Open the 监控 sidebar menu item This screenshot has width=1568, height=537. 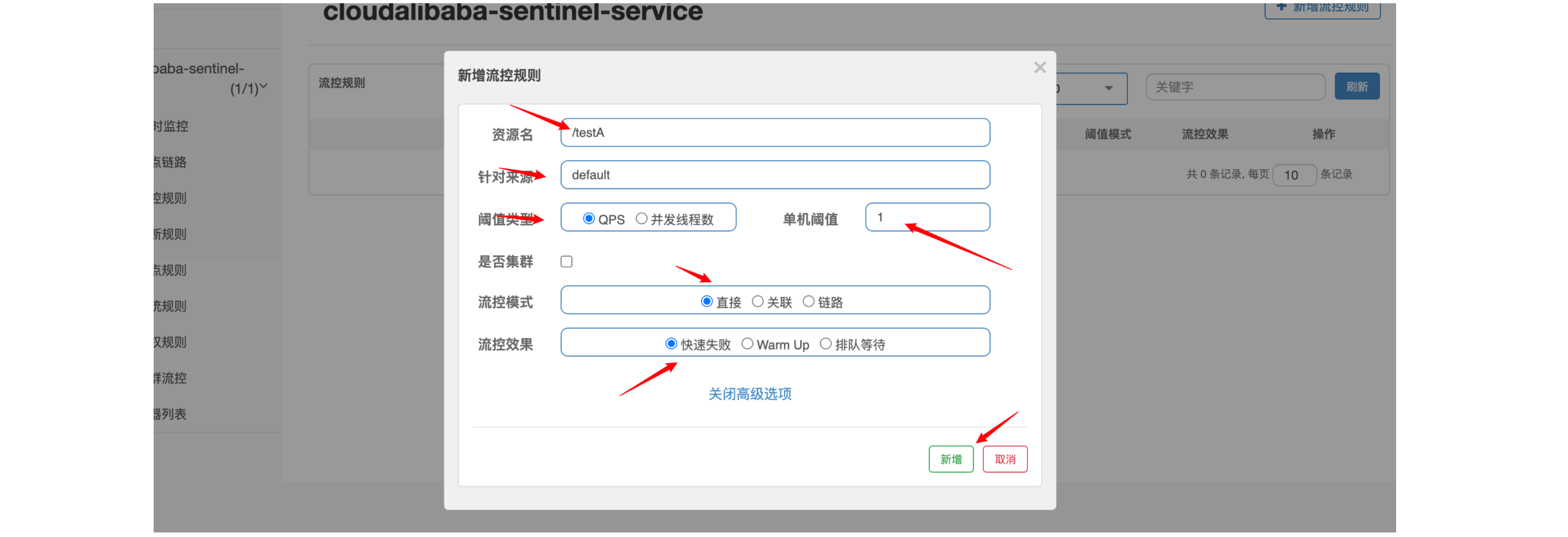(x=171, y=126)
